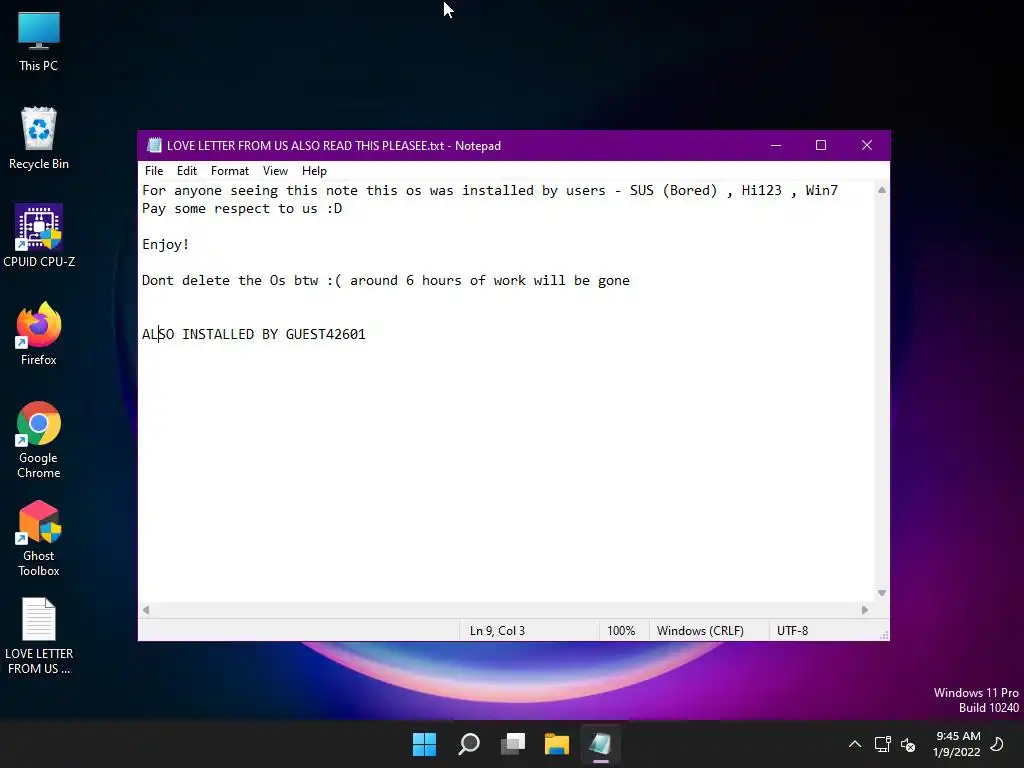The width and height of the screenshot is (1024, 768).
Task: Open This PC desktop icon
Action: coord(39,41)
